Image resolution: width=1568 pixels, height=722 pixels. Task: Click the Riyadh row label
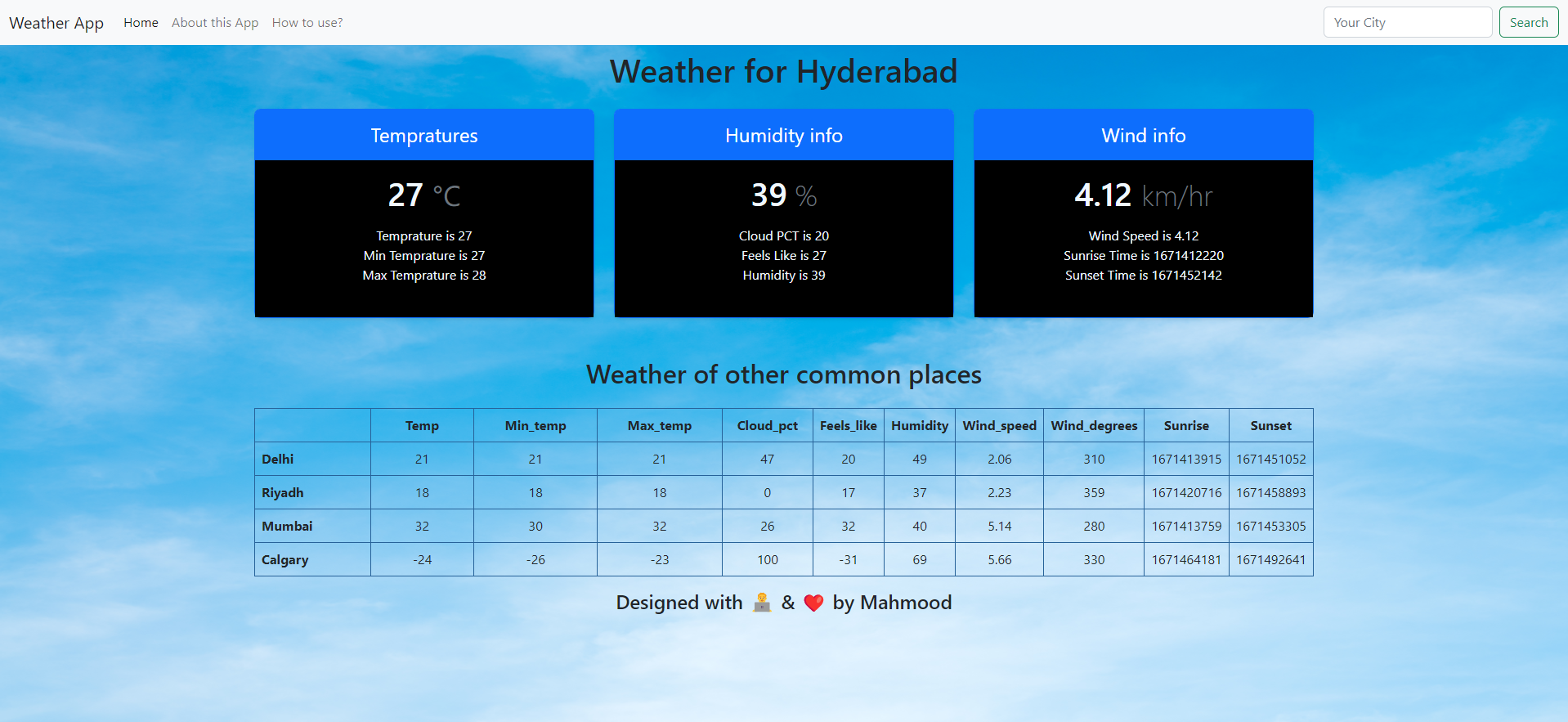coord(283,493)
